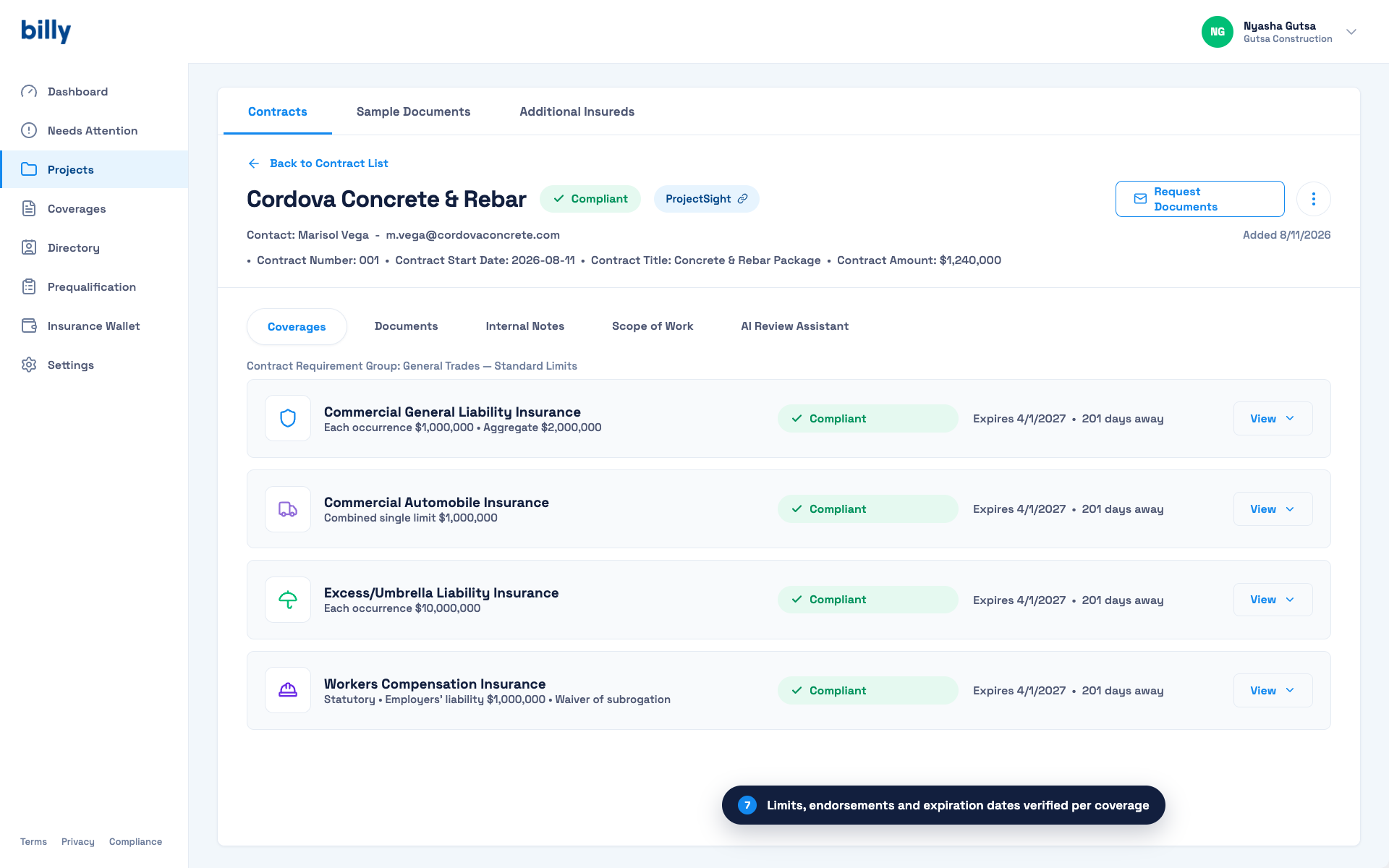Image resolution: width=1389 pixels, height=868 pixels.
Task: Click the Projects folder icon
Action: coord(29,169)
